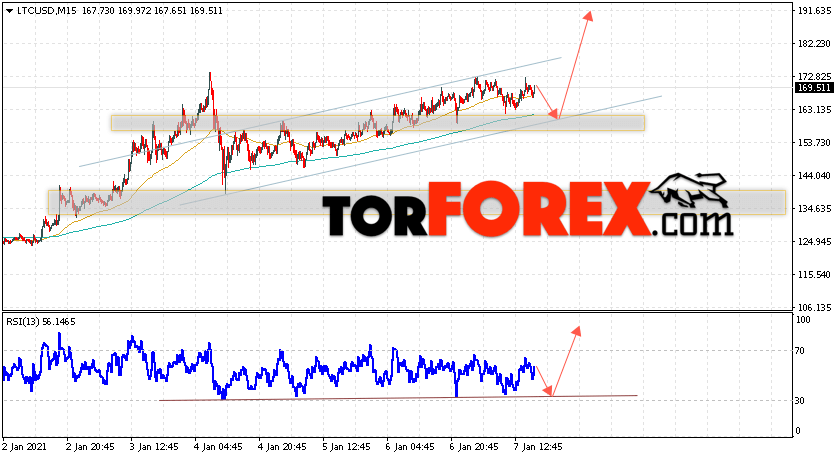The image size is (838, 458).
Task: Click price level 134.635 on axis
Action: click(814, 208)
